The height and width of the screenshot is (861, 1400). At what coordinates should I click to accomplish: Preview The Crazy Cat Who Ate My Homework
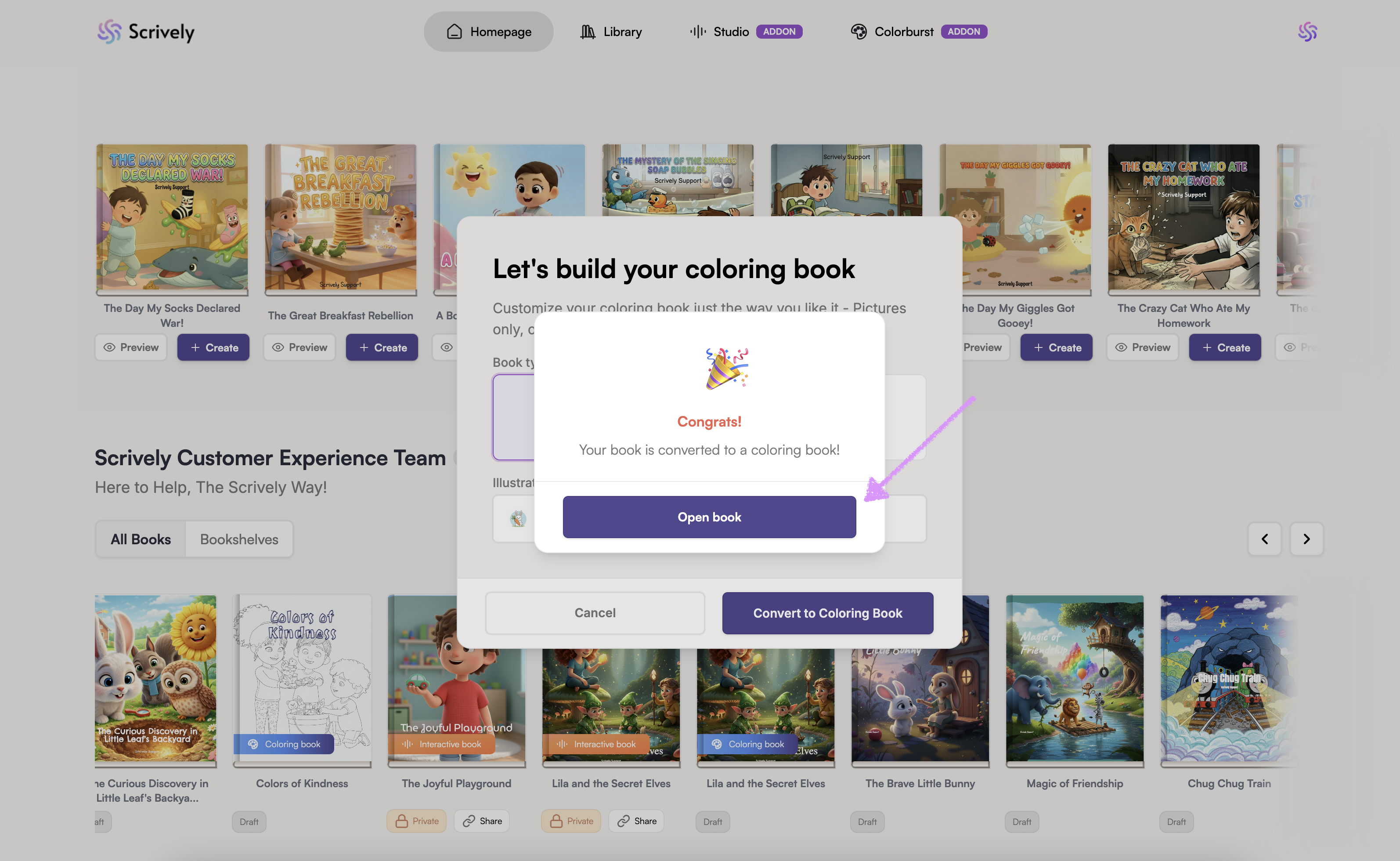point(1142,347)
